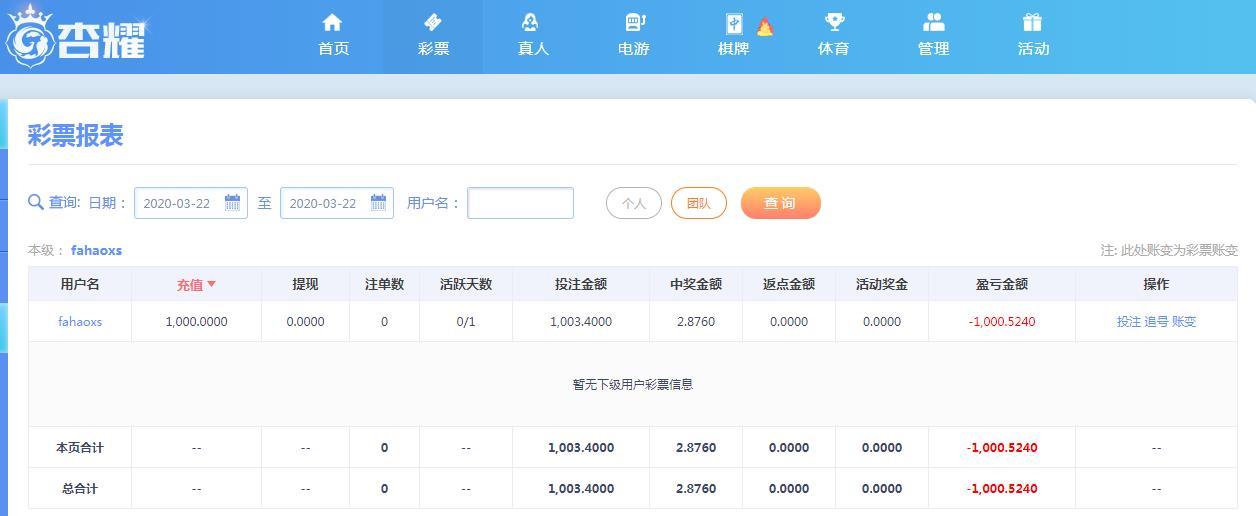Open fahaoxs username link in table row
The height and width of the screenshot is (516, 1256).
coord(80,322)
